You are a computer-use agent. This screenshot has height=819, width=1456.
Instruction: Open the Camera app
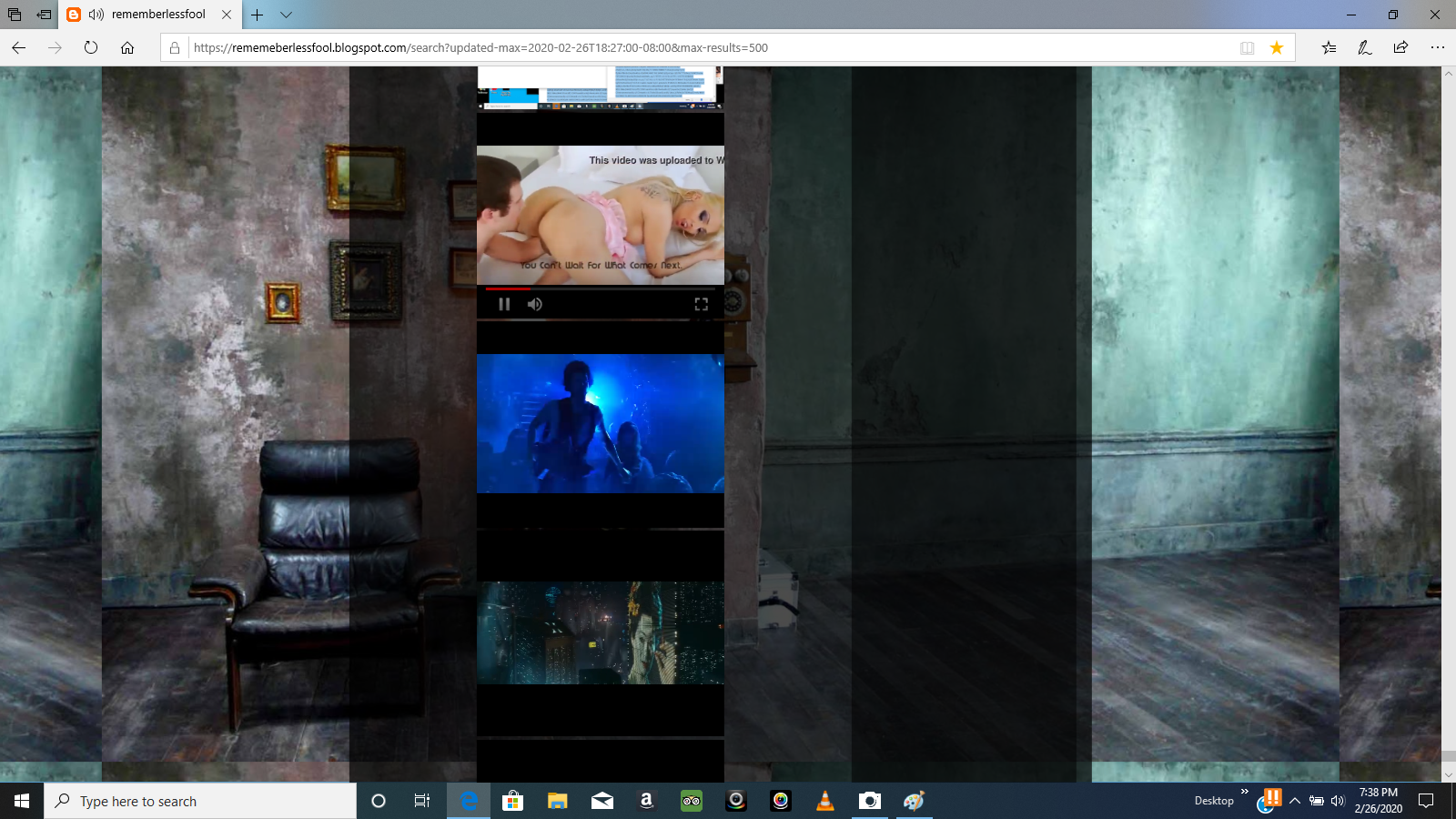pos(870,801)
